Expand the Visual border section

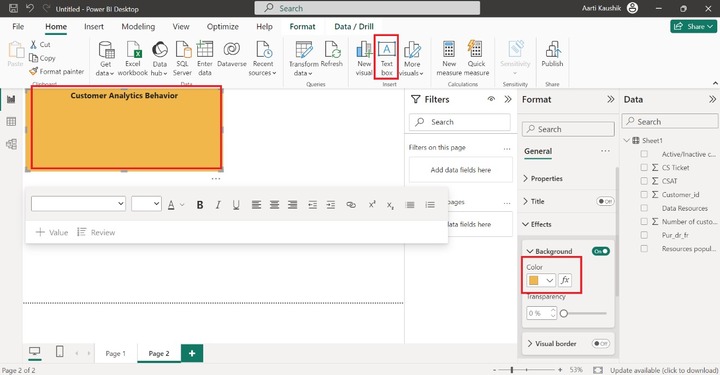click(x=551, y=343)
